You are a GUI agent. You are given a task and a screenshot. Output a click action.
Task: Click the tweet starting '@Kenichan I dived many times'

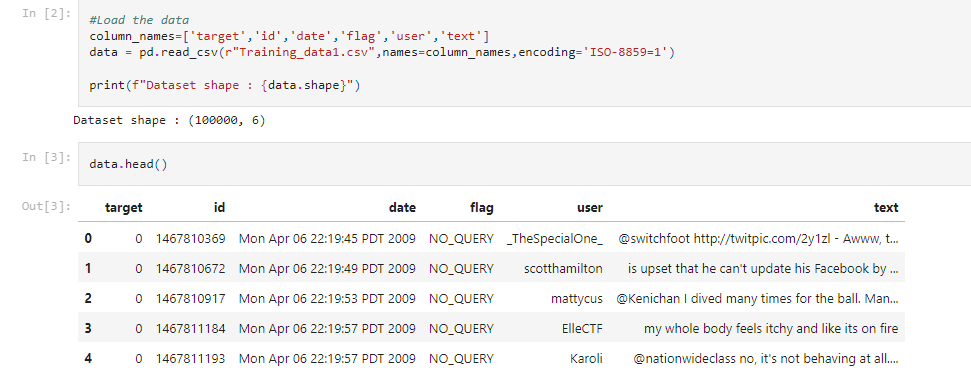pyautogui.click(x=758, y=299)
